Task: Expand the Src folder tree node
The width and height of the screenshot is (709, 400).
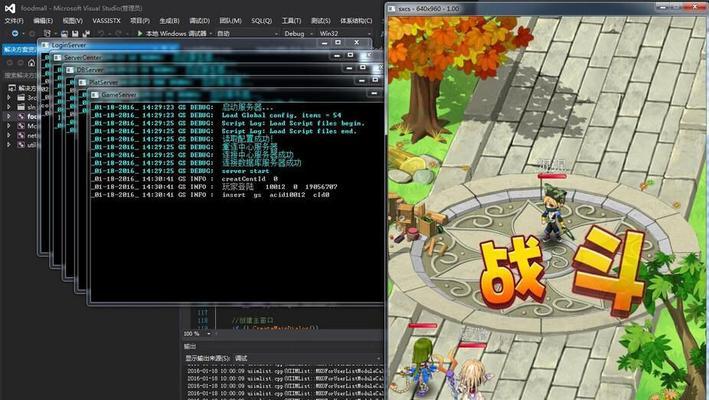Action: pyautogui.click(x=8, y=97)
